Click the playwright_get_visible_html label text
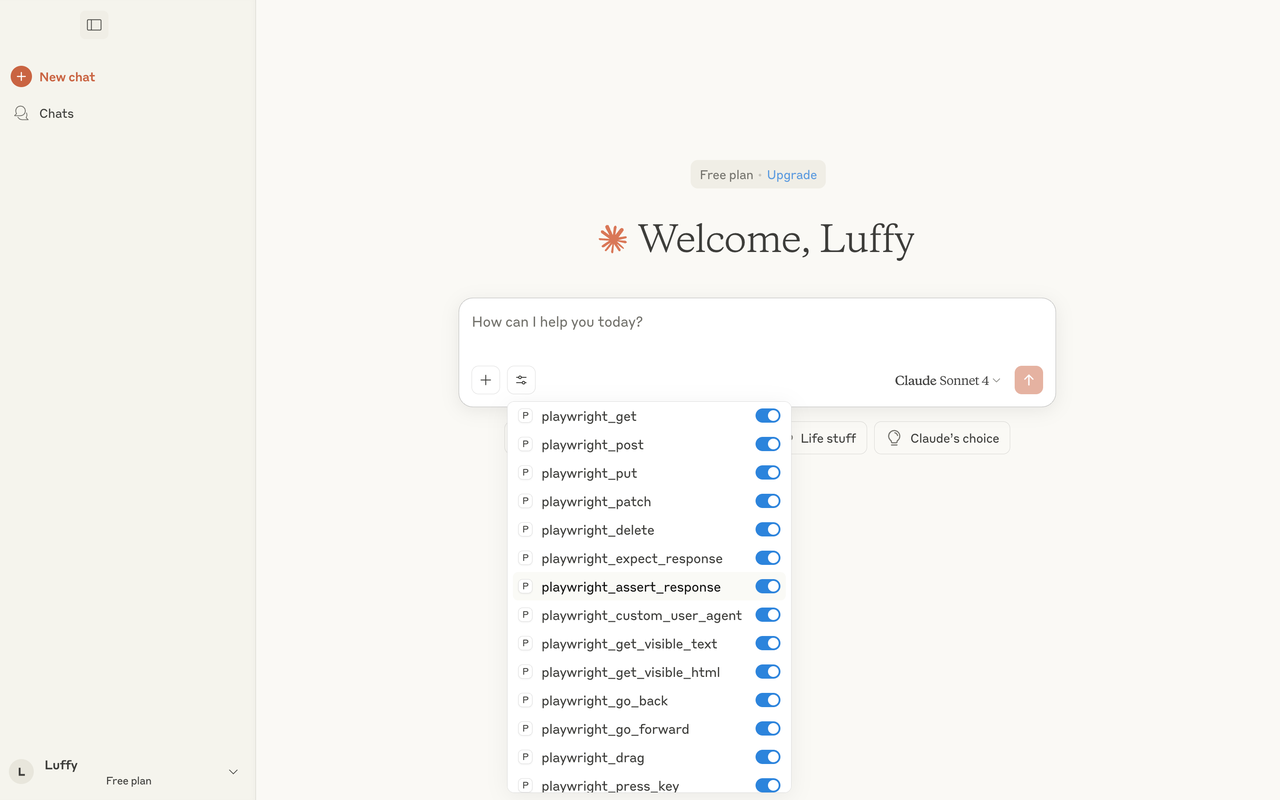1280x800 pixels. (x=630, y=673)
